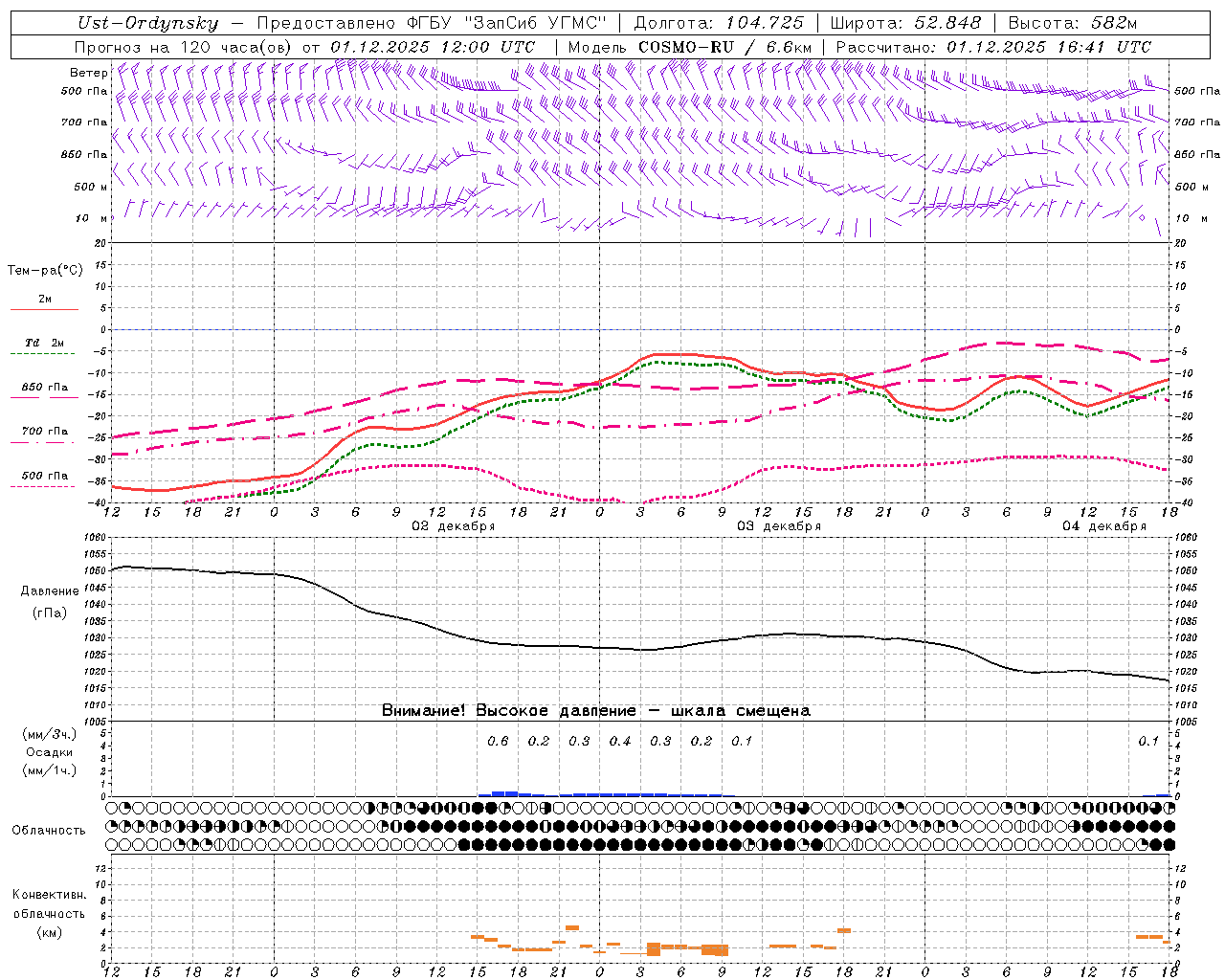Click the warning Внимание! Высокое давление — шкала смещена
The image size is (1225, 980).
pyautogui.click(x=596, y=711)
